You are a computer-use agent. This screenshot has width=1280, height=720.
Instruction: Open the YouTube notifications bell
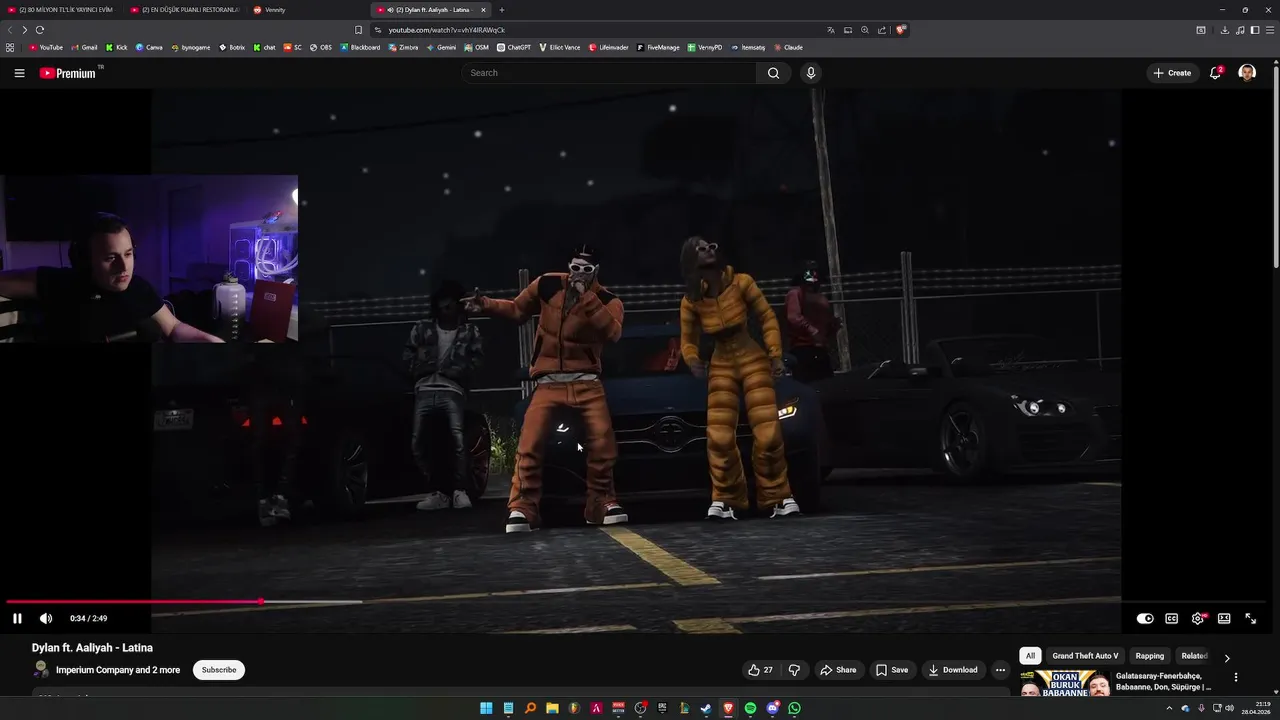tap(1216, 73)
